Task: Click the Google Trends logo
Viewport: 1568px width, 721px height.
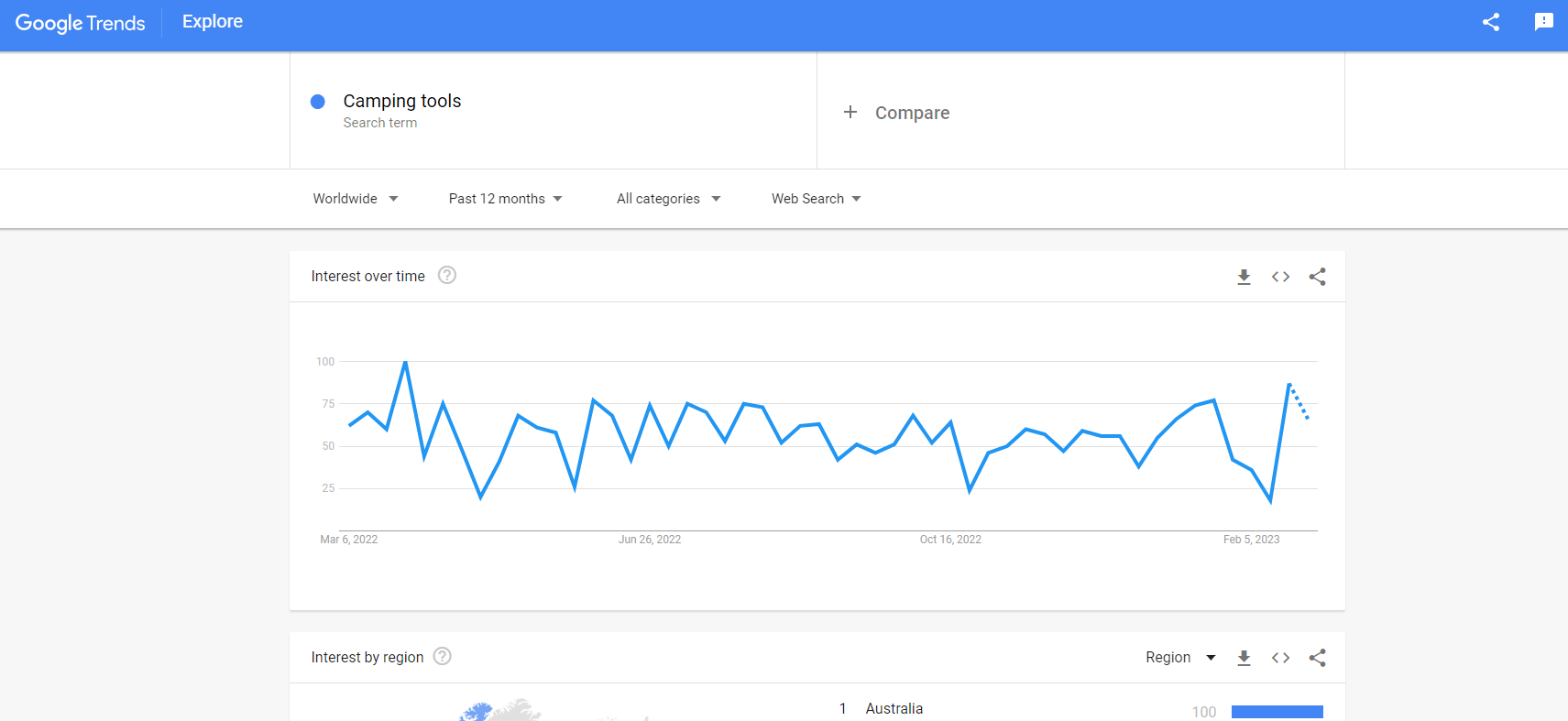Action: tap(81, 23)
